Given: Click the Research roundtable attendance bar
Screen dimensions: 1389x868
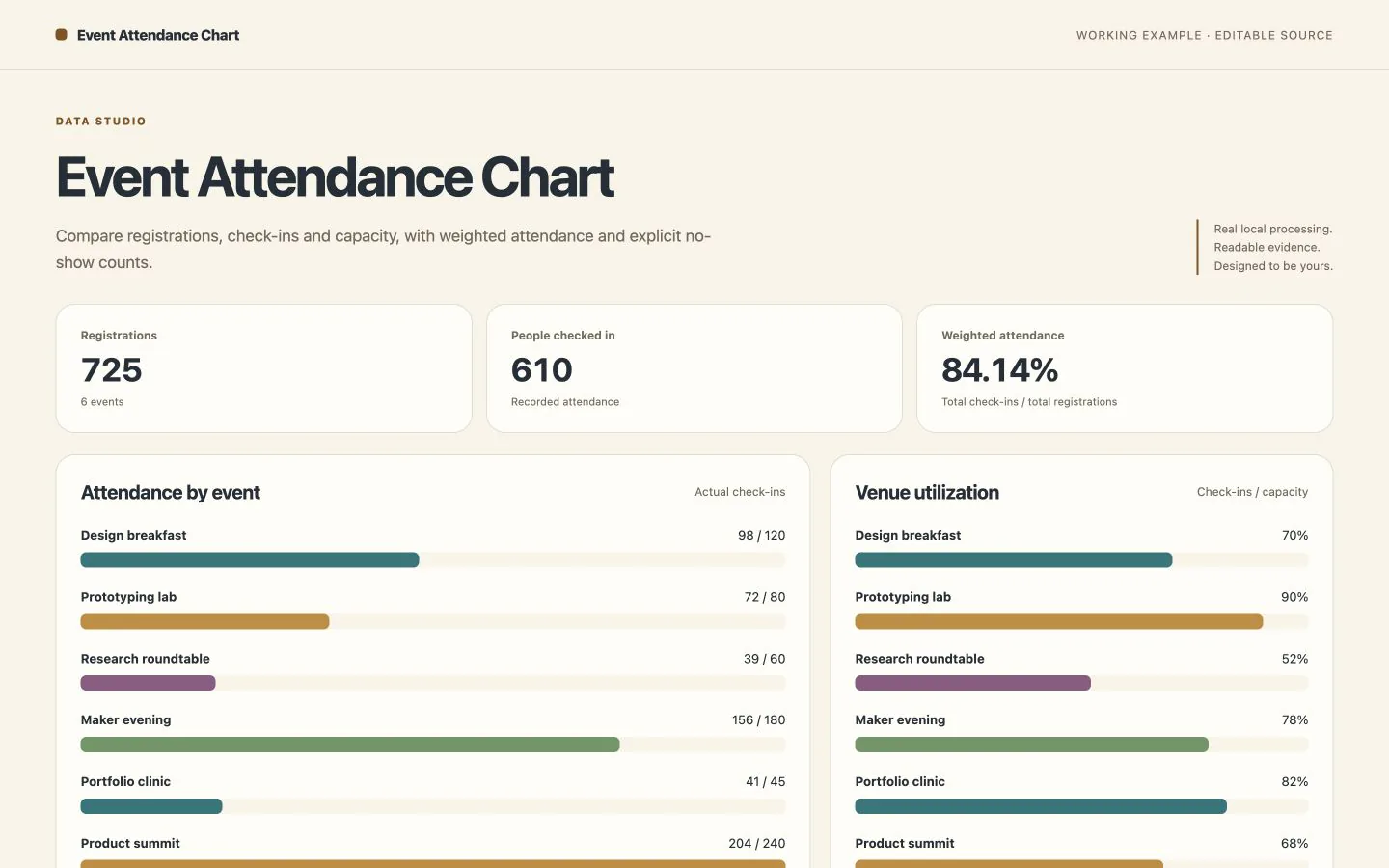Looking at the screenshot, I should (149, 683).
